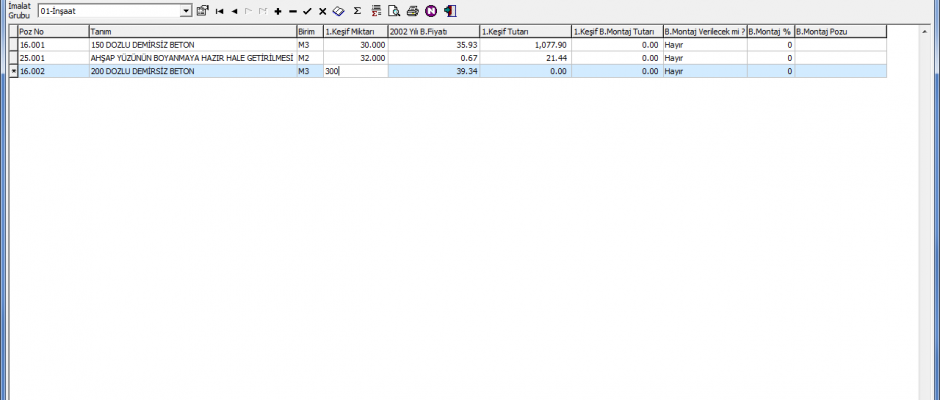Click B.Montaj Pozu cell of row 16.002
The image size is (940, 400).
click(839, 71)
